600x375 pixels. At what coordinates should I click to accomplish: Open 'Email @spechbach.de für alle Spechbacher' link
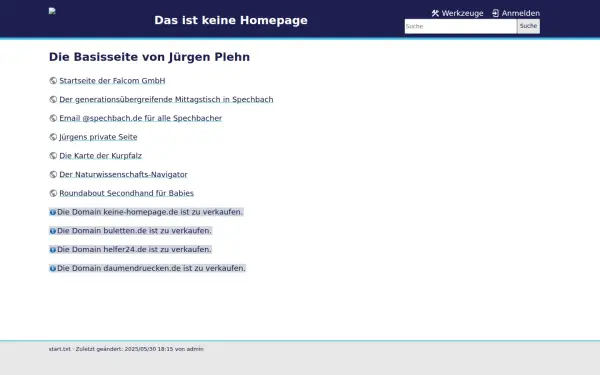140,118
